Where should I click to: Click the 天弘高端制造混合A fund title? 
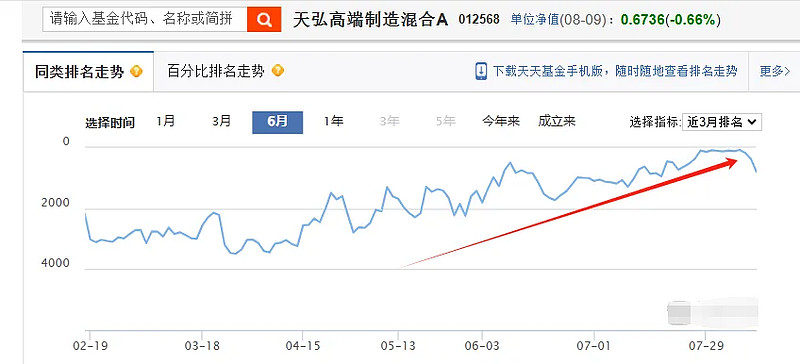pos(371,20)
